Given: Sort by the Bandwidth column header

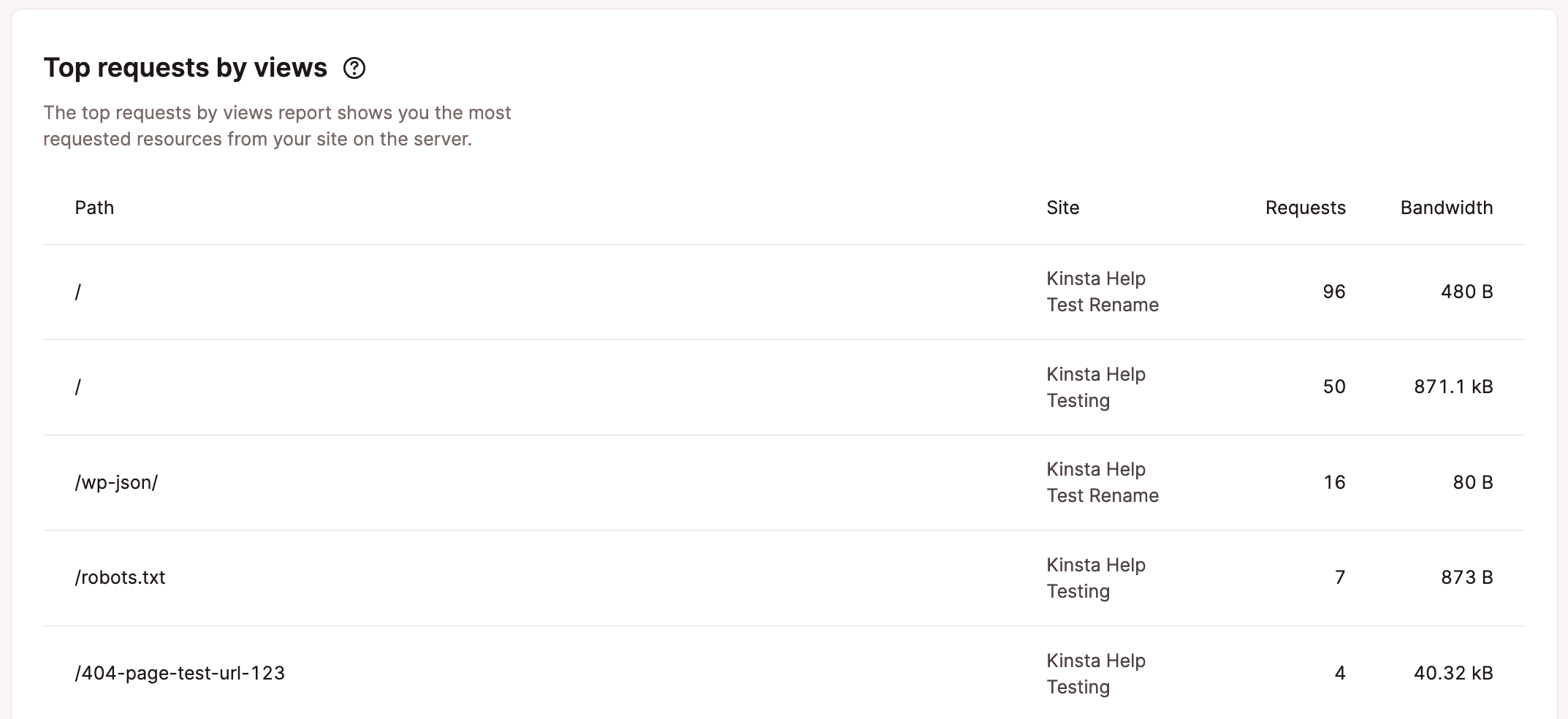Looking at the screenshot, I should (1446, 208).
